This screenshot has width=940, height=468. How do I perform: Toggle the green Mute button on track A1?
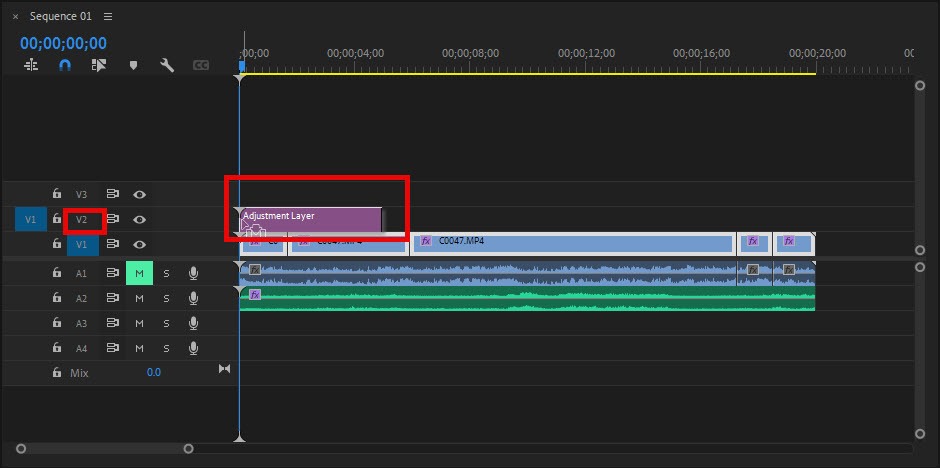pos(139,273)
